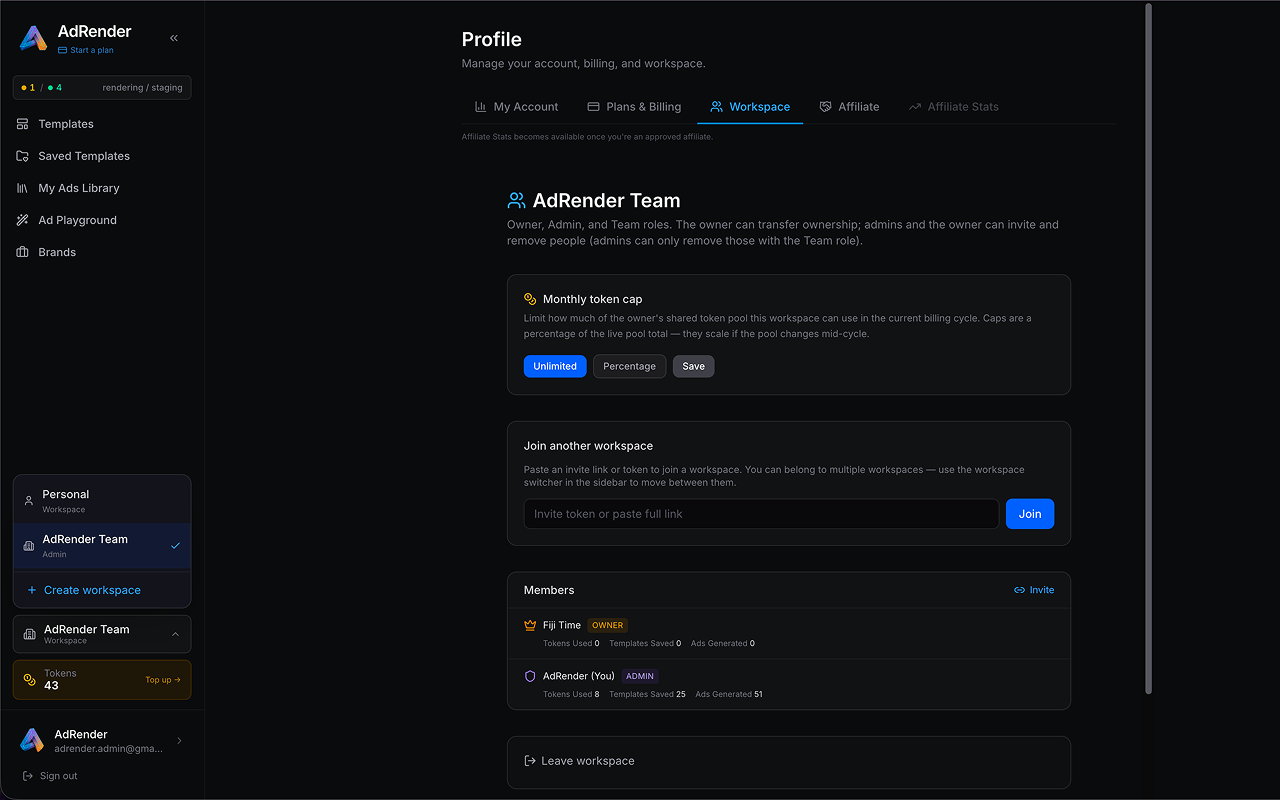Click the page vertical scrollbar
Viewport: 1280px width, 800px height.
tap(1148, 349)
